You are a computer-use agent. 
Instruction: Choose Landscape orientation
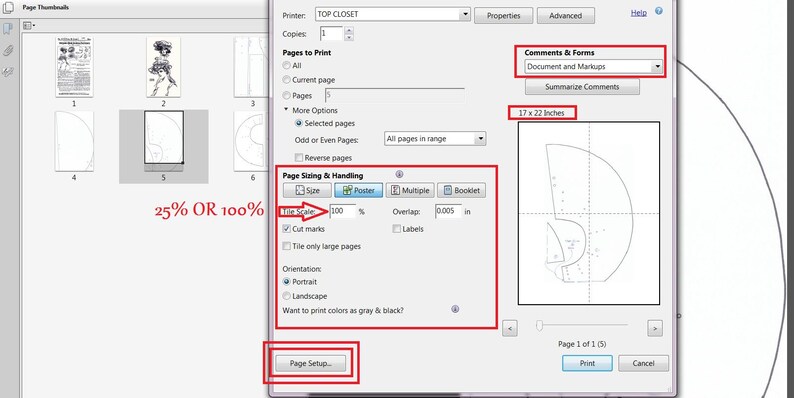pos(287,296)
